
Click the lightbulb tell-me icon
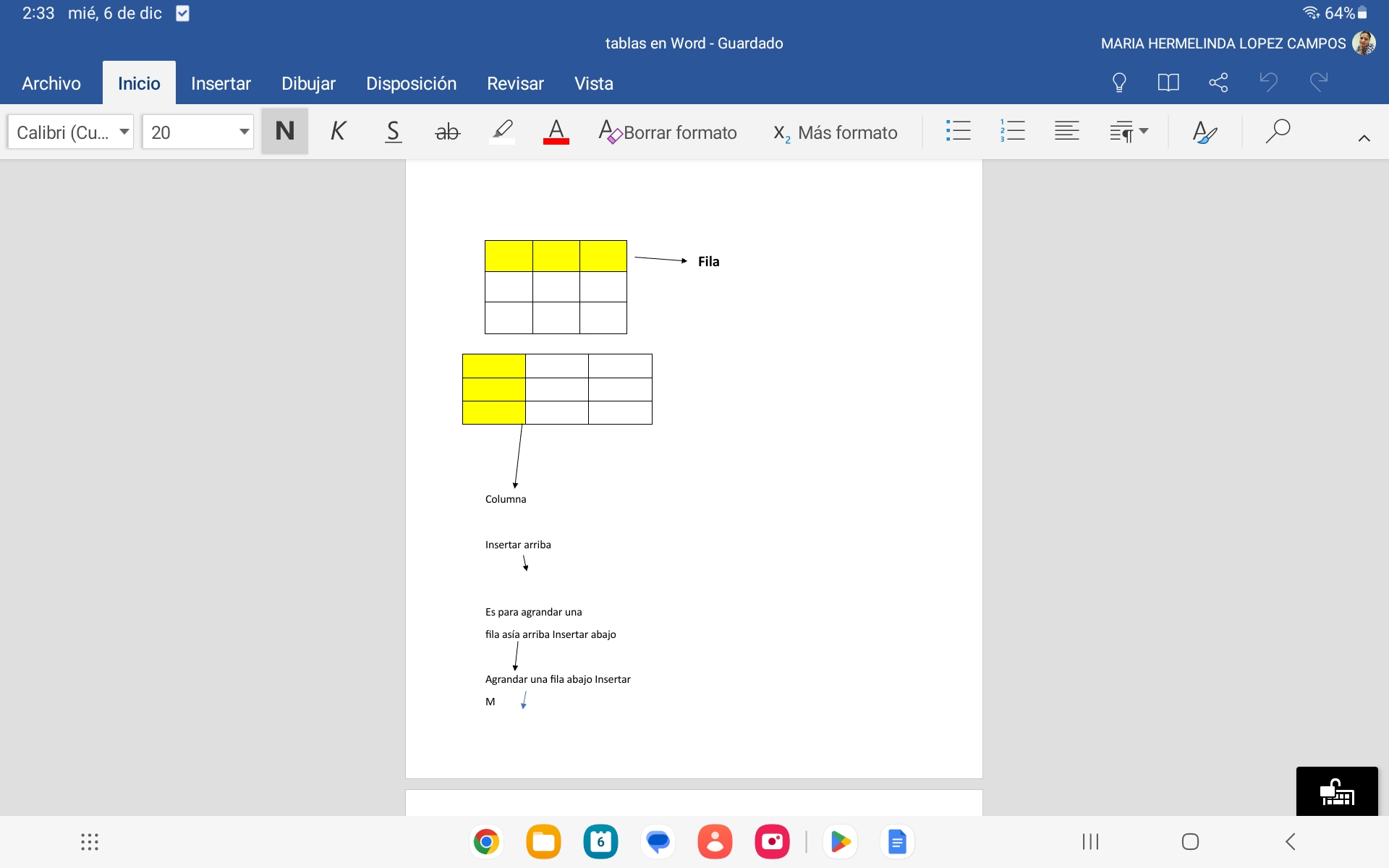[x=1119, y=82]
